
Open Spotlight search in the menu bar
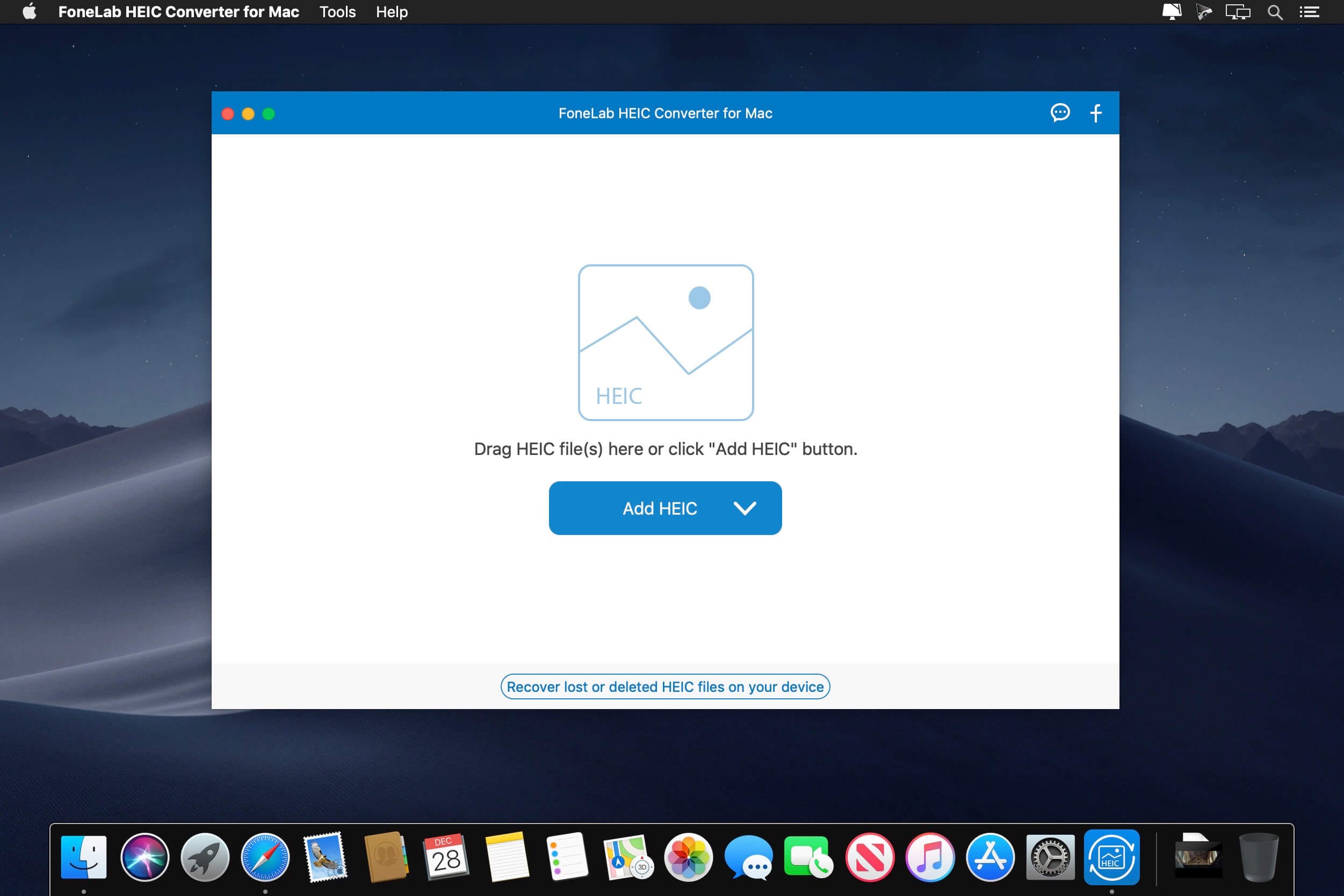pos(1275,12)
